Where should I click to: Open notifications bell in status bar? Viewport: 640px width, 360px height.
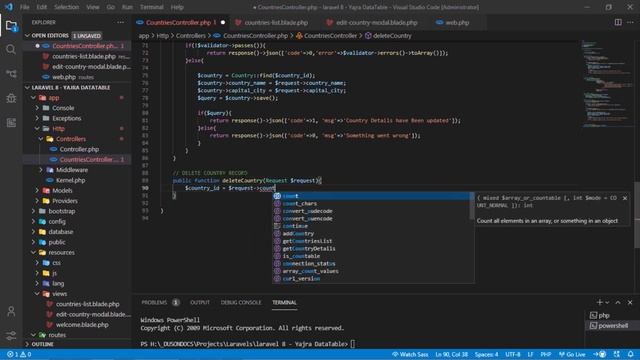[x=631, y=354]
